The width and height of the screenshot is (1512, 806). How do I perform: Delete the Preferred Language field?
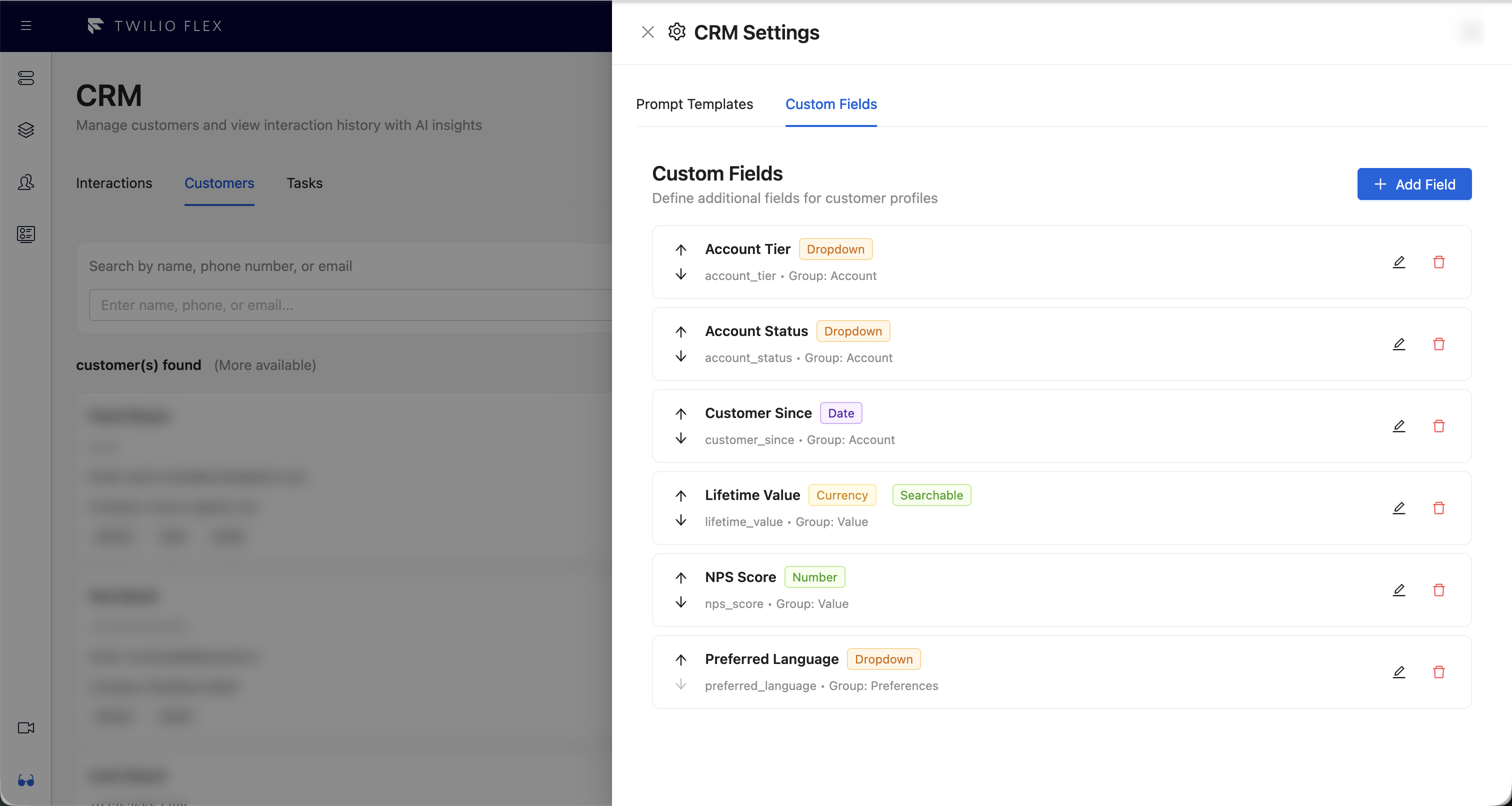click(1438, 671)
